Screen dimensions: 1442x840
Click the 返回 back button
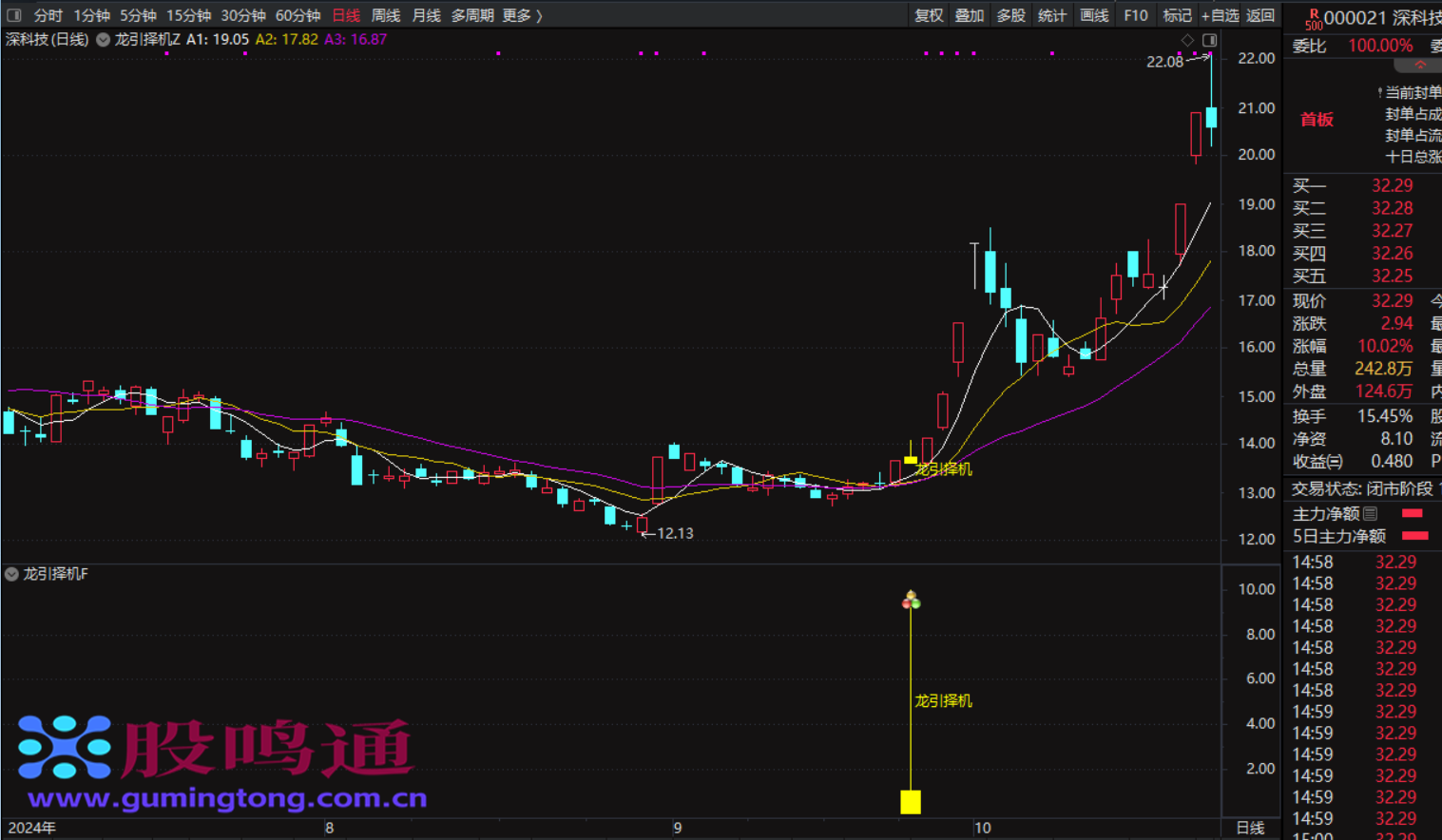1260,15
